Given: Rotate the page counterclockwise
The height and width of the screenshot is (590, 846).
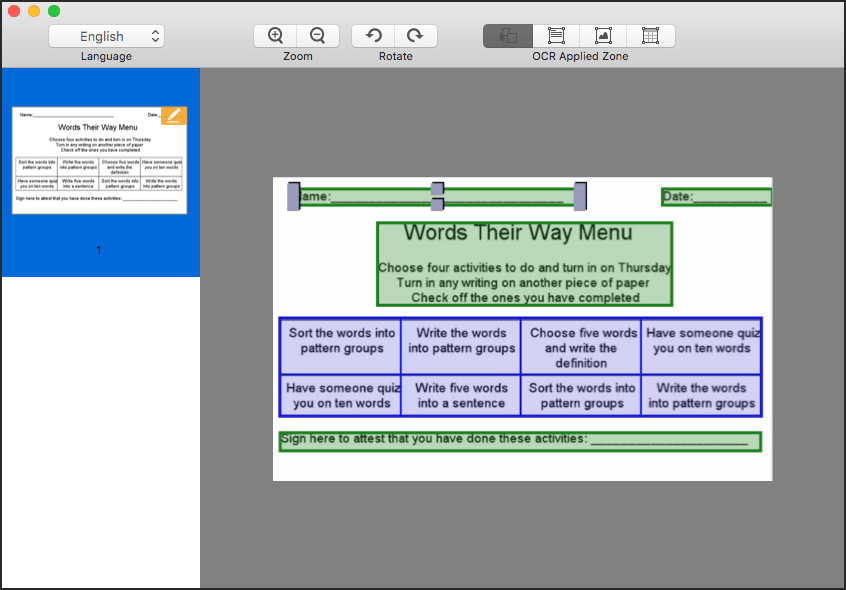Looking at the screenshot, I should coord(372,34).
